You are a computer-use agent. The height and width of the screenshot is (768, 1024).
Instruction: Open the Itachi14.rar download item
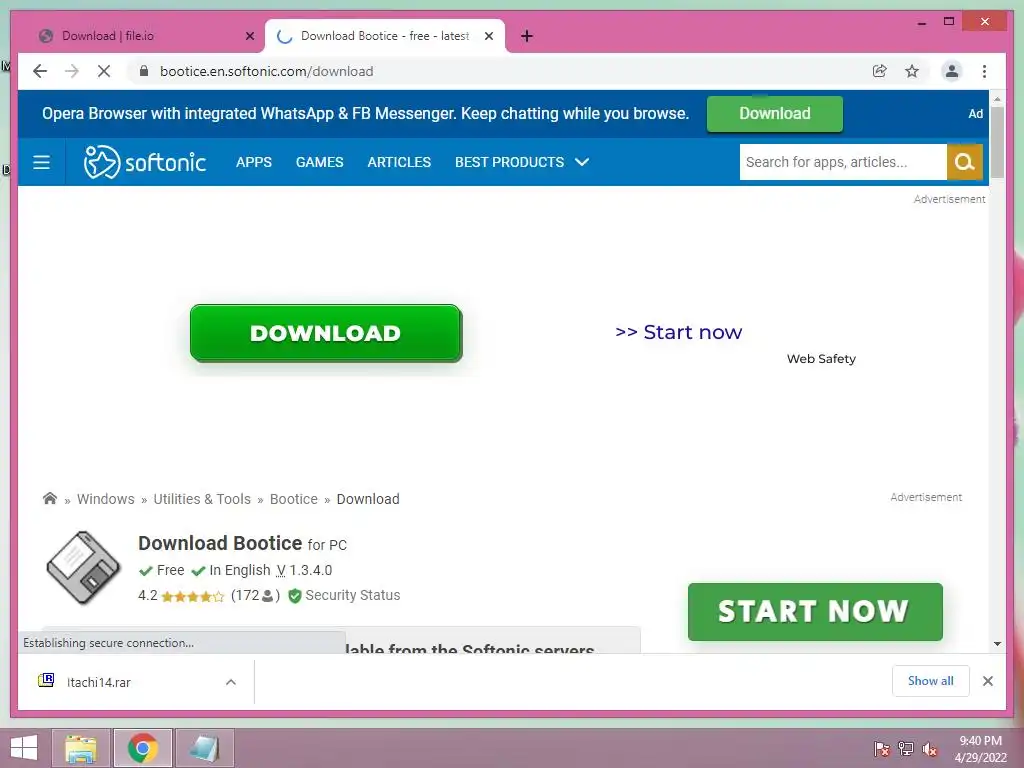(x=99, y=682)
